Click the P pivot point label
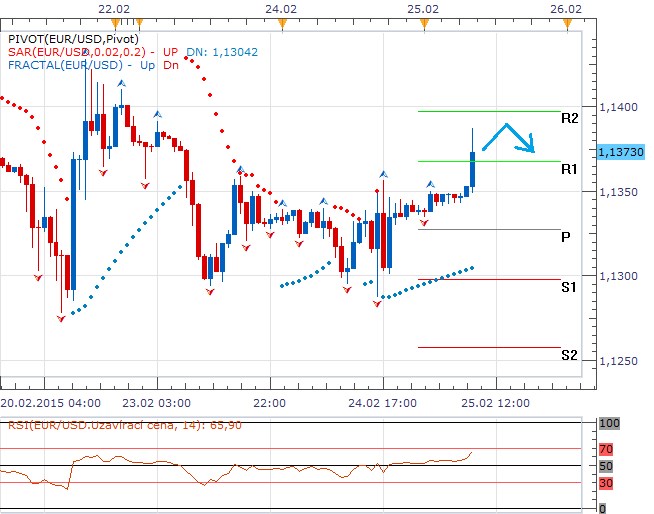 pyautogui.click(x=566, y=237)
